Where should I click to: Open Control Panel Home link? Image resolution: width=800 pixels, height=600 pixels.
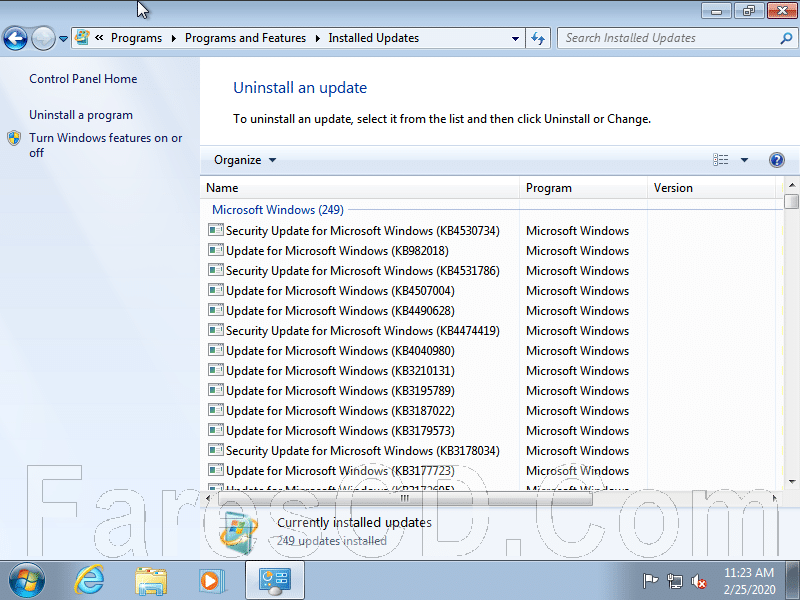pyautogui.click(x=83, y=79)
